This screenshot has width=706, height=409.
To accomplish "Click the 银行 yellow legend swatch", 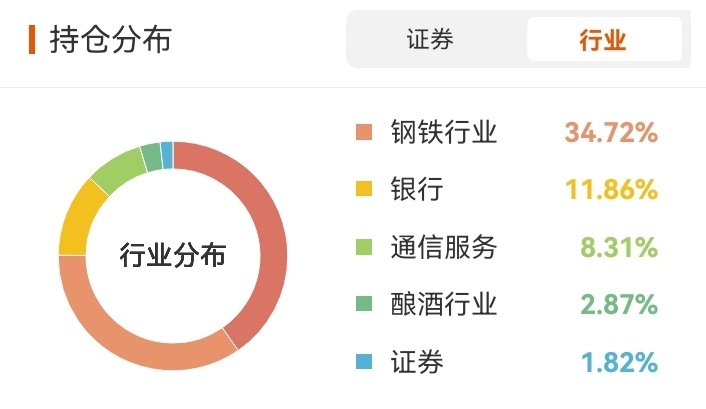I will coord(364,189).
